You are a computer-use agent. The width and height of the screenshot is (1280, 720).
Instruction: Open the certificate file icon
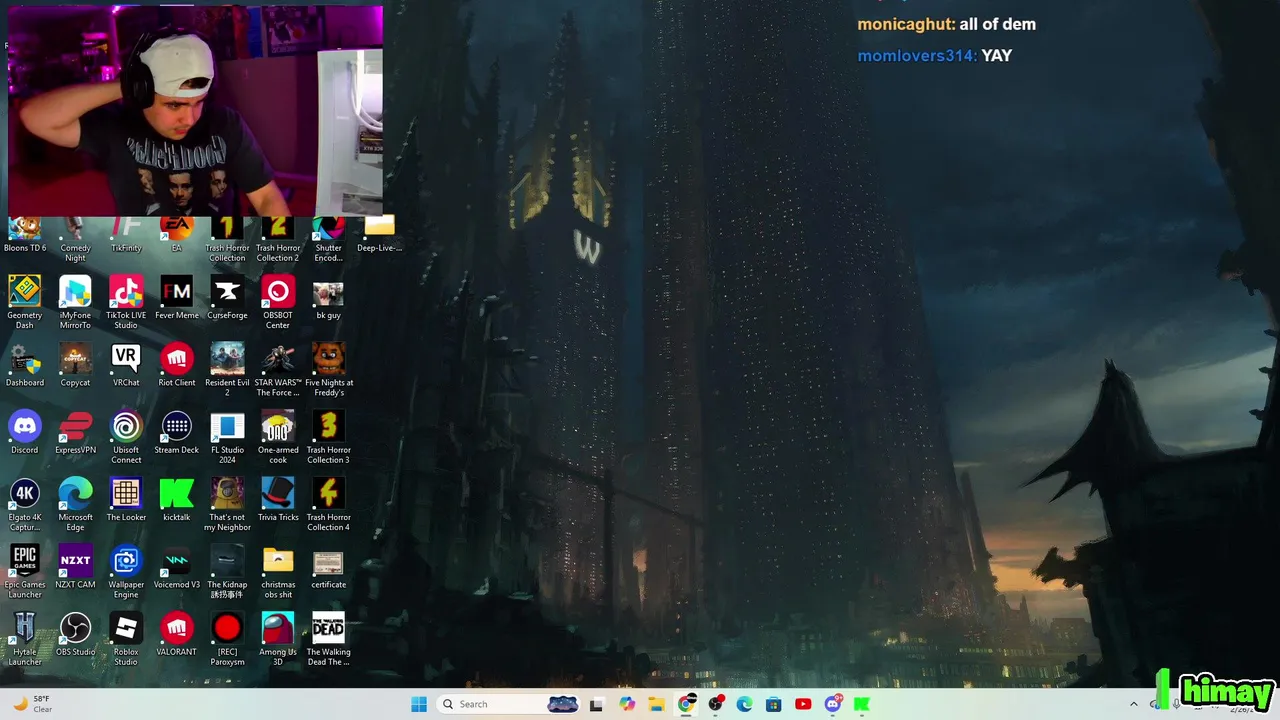pyautogui.click(x=328, y=566)
